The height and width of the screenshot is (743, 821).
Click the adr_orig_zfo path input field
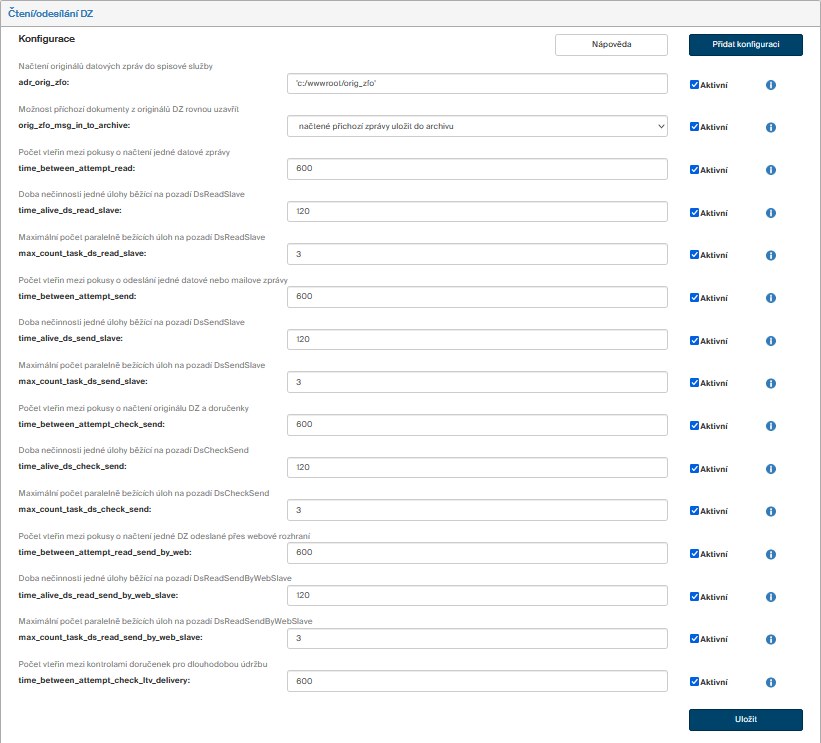click(x=476, y=84)
